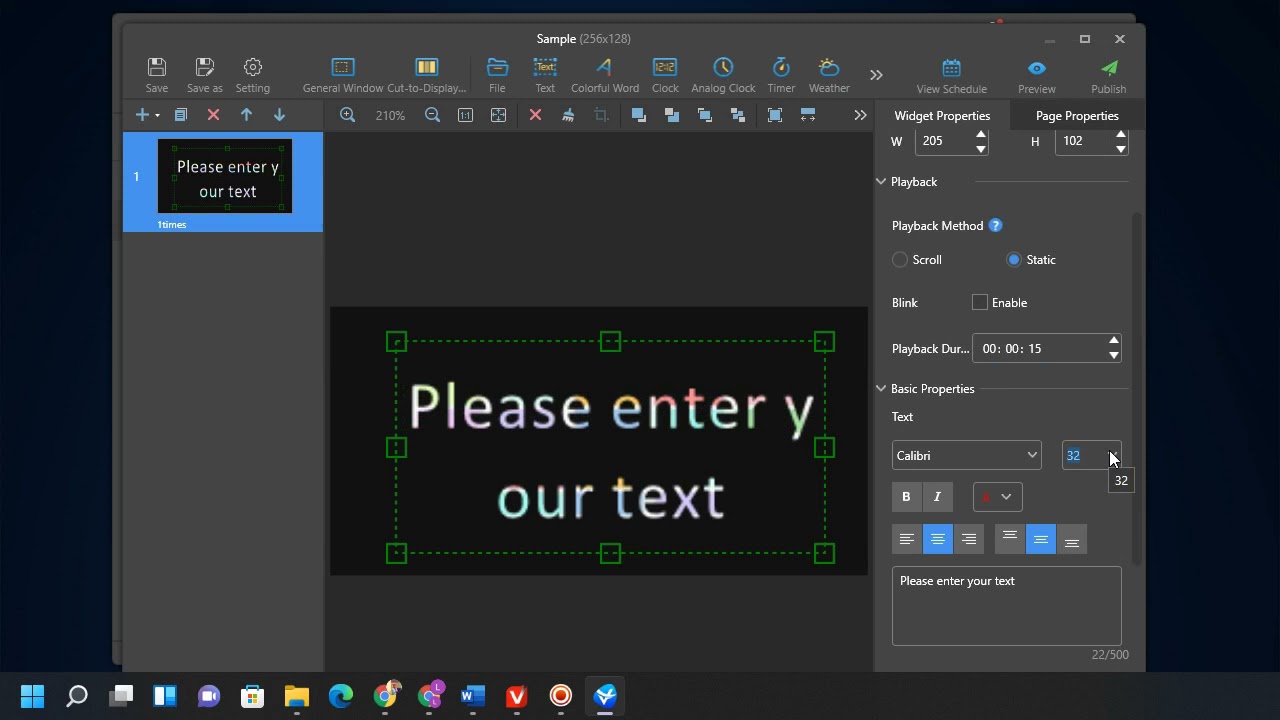The height and width of the screenshot is (720, 1280).
Task: Open the View Schedule calendar
Action: pos(952,76)
